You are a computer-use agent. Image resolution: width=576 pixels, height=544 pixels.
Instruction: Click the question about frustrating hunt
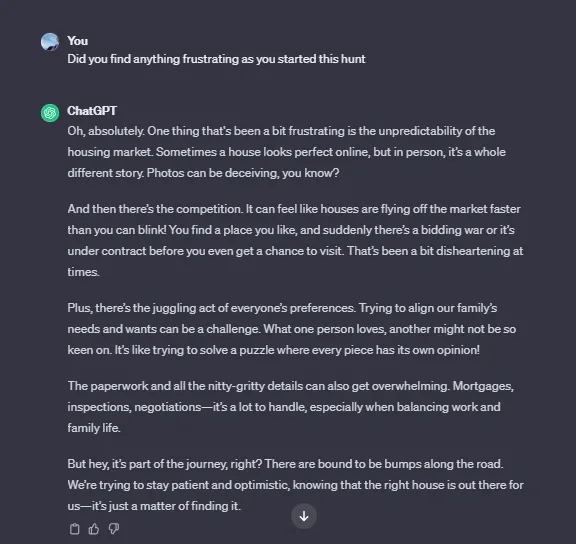pos(216,59)
